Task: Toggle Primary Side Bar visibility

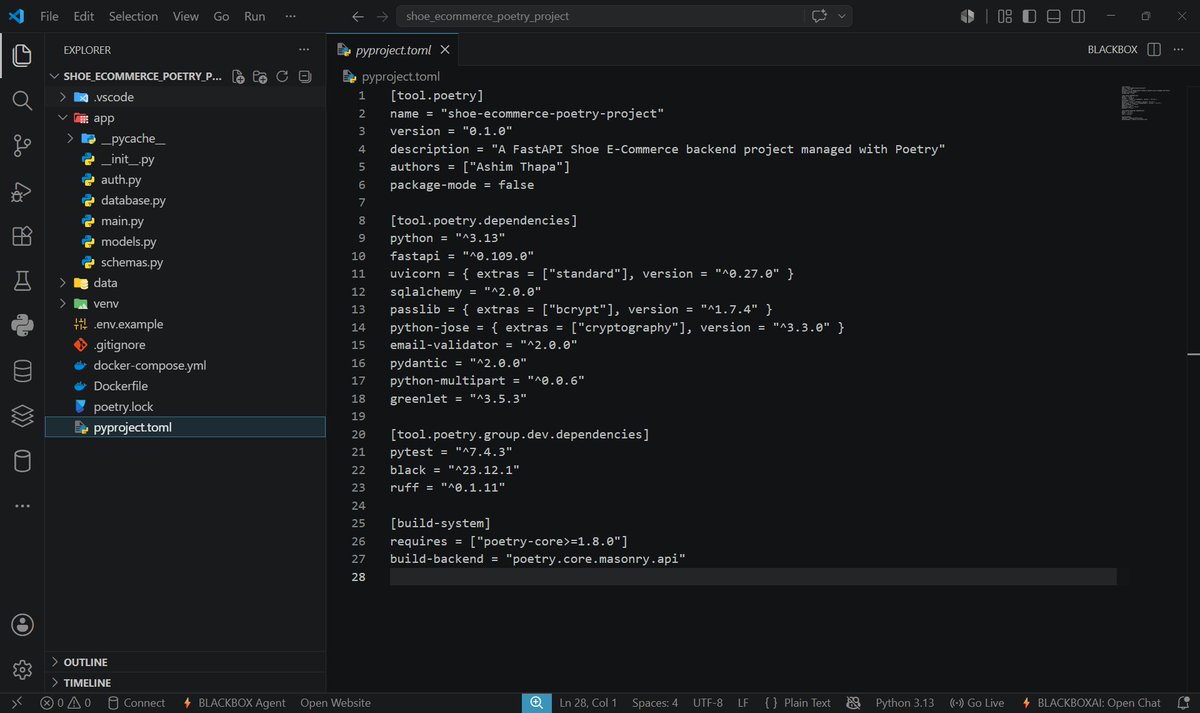Action: click(1029, 16)
